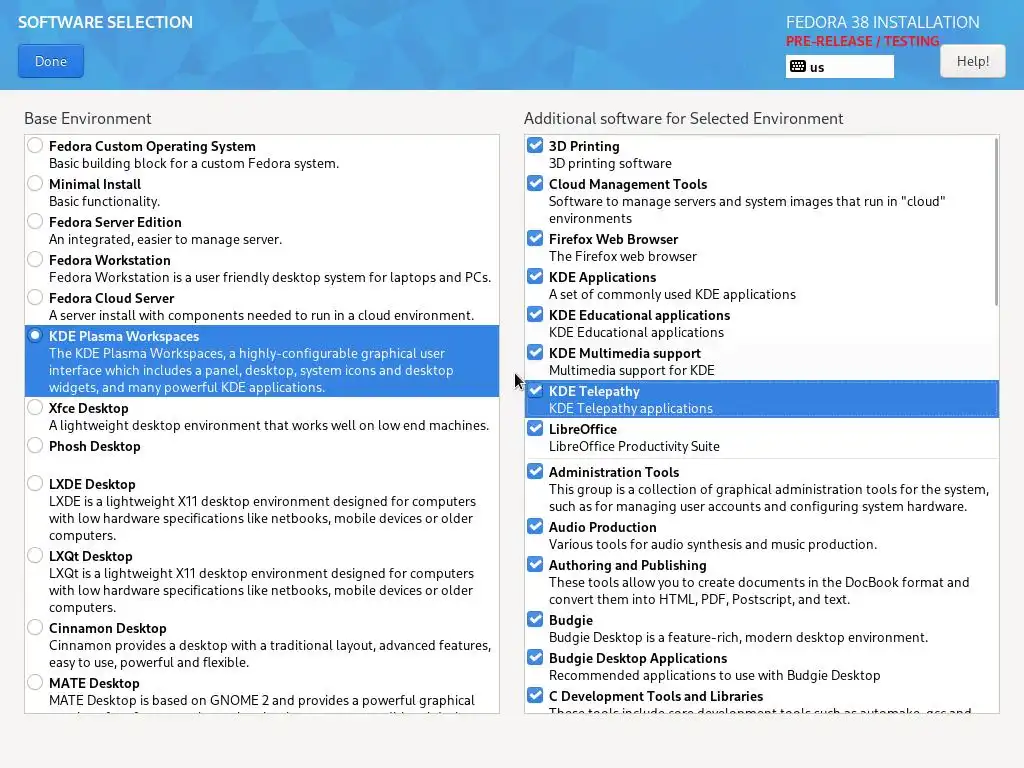Click the Done button
The image size is (1024, 768).
51,61
